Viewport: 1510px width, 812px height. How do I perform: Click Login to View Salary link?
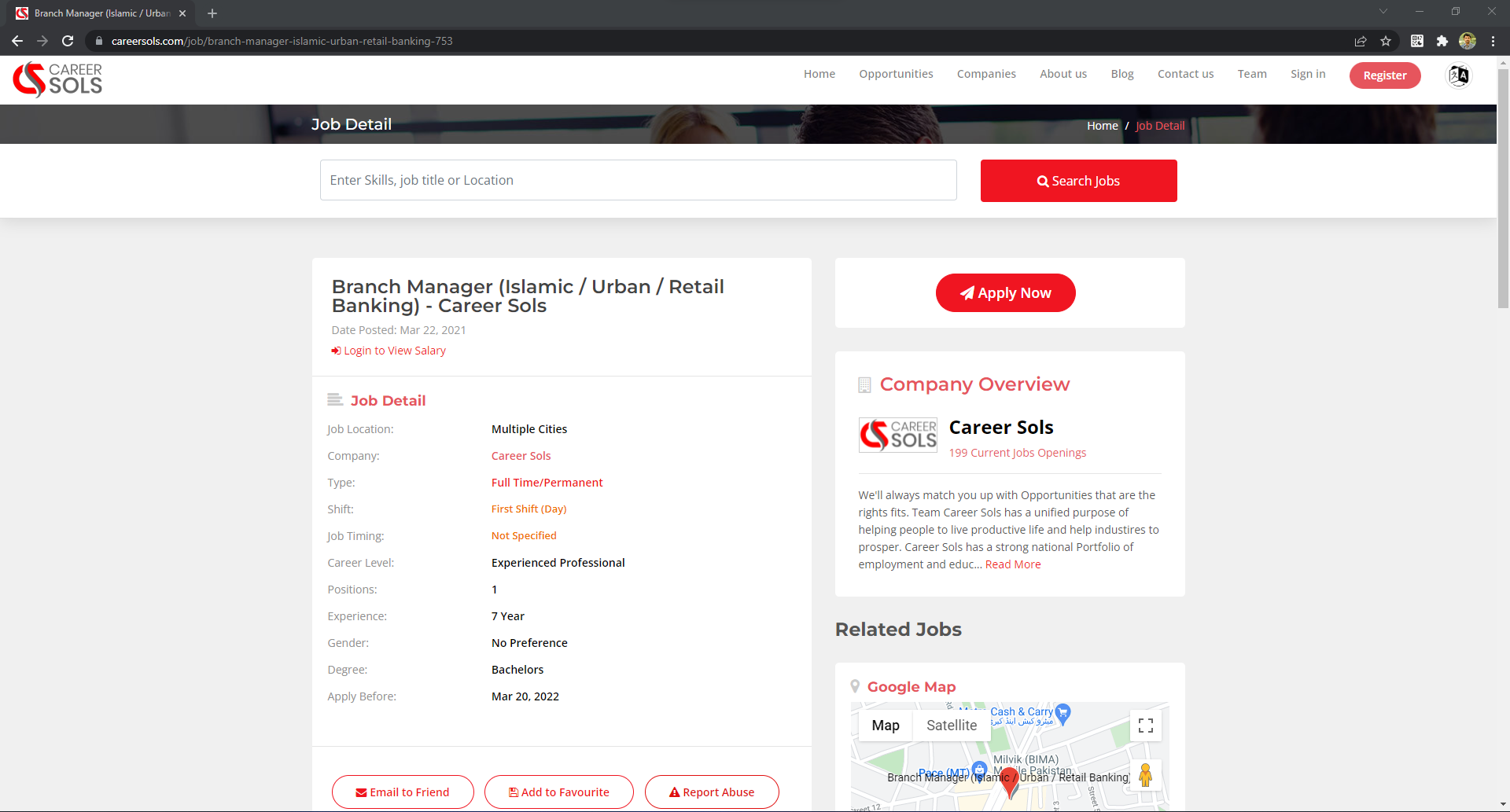coord(394,351)
